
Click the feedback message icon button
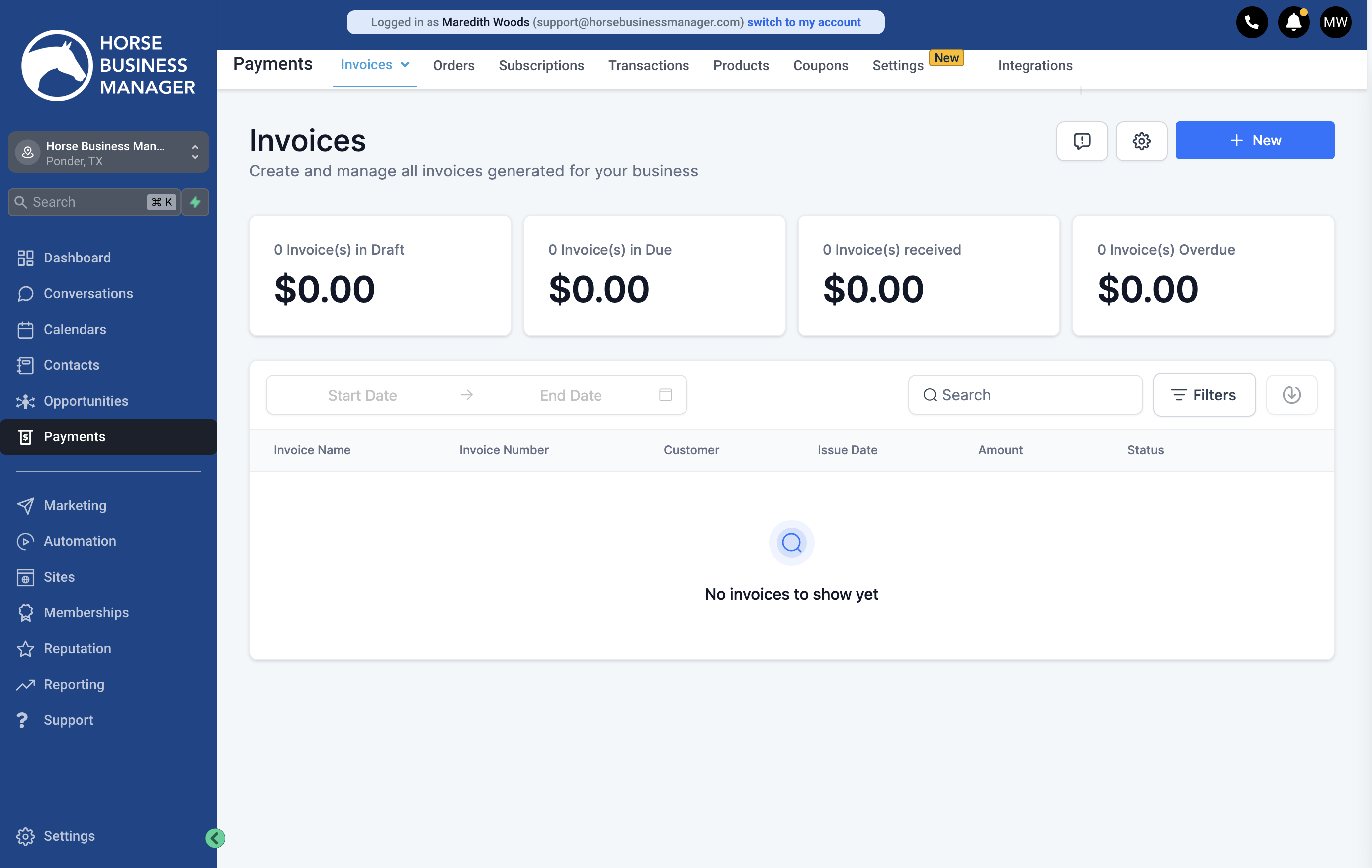1081,141
